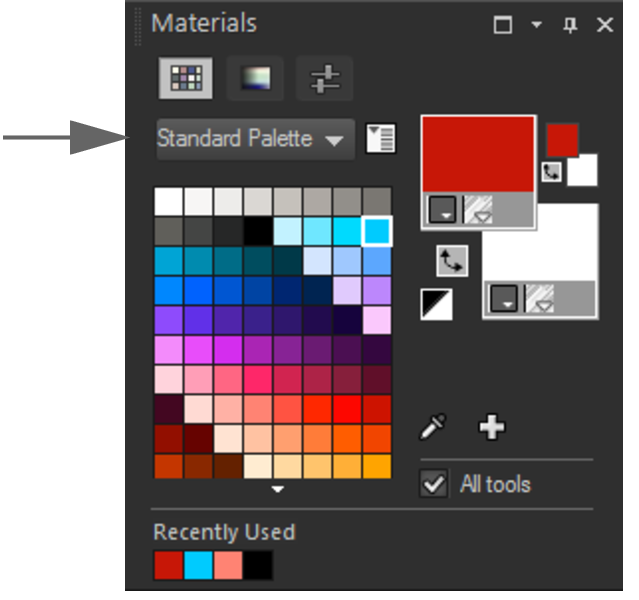Open the background material style dropdown
The height and width of the screenshot is (600, 639).
[x=504, y=299]
